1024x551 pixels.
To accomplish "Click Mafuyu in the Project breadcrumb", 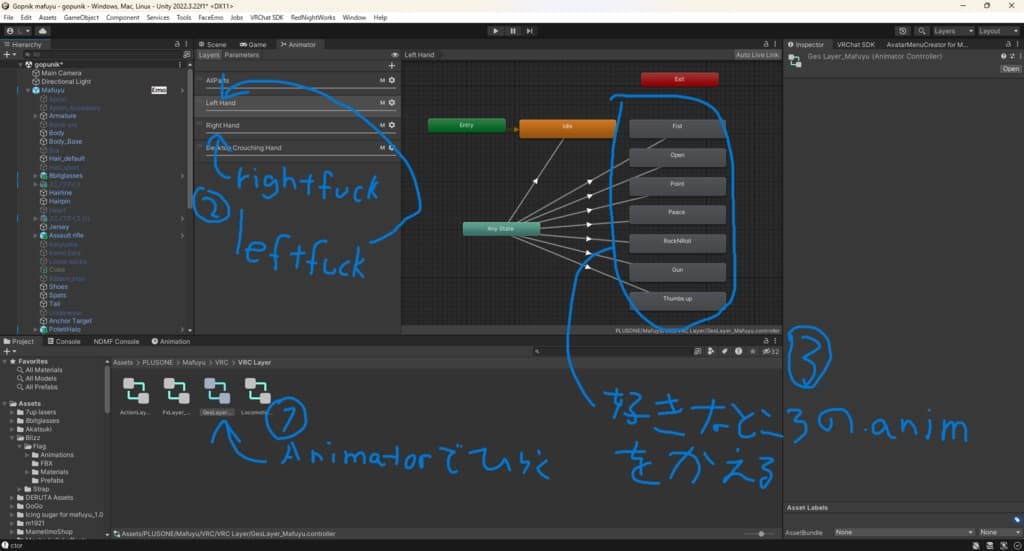I will (193, 362).
